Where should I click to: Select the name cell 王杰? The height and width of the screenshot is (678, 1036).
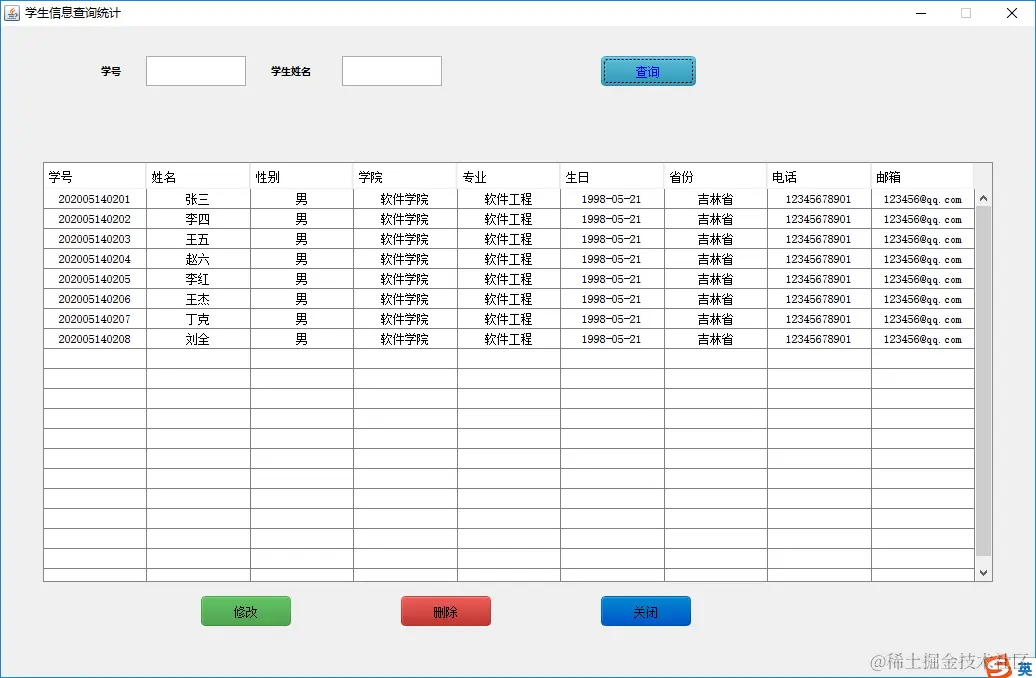coord(198,299)
